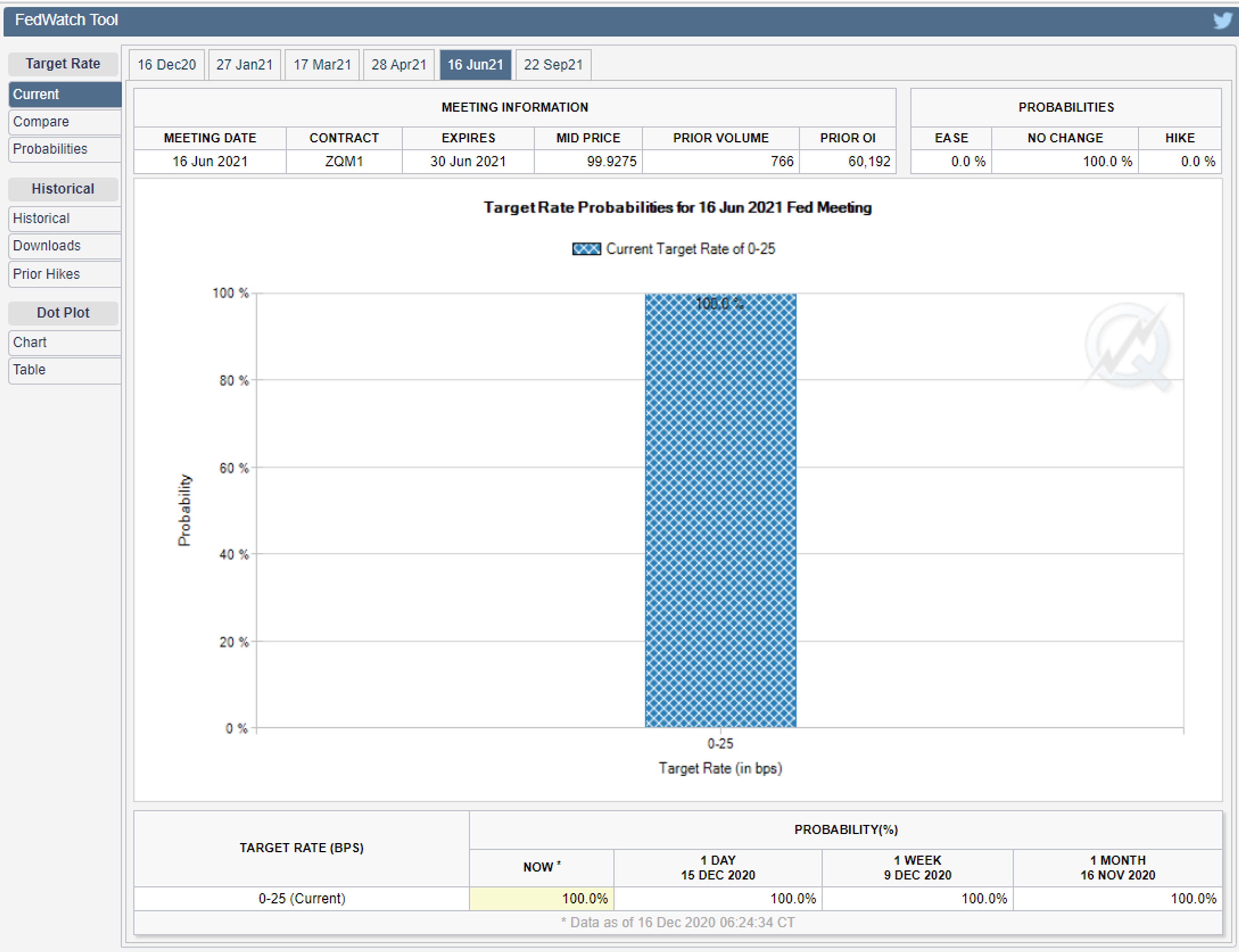The width and height of the screenshot is (1239, 952).
Task: Open the Dot Plot Chart view
Action: [x=65, y=342]
